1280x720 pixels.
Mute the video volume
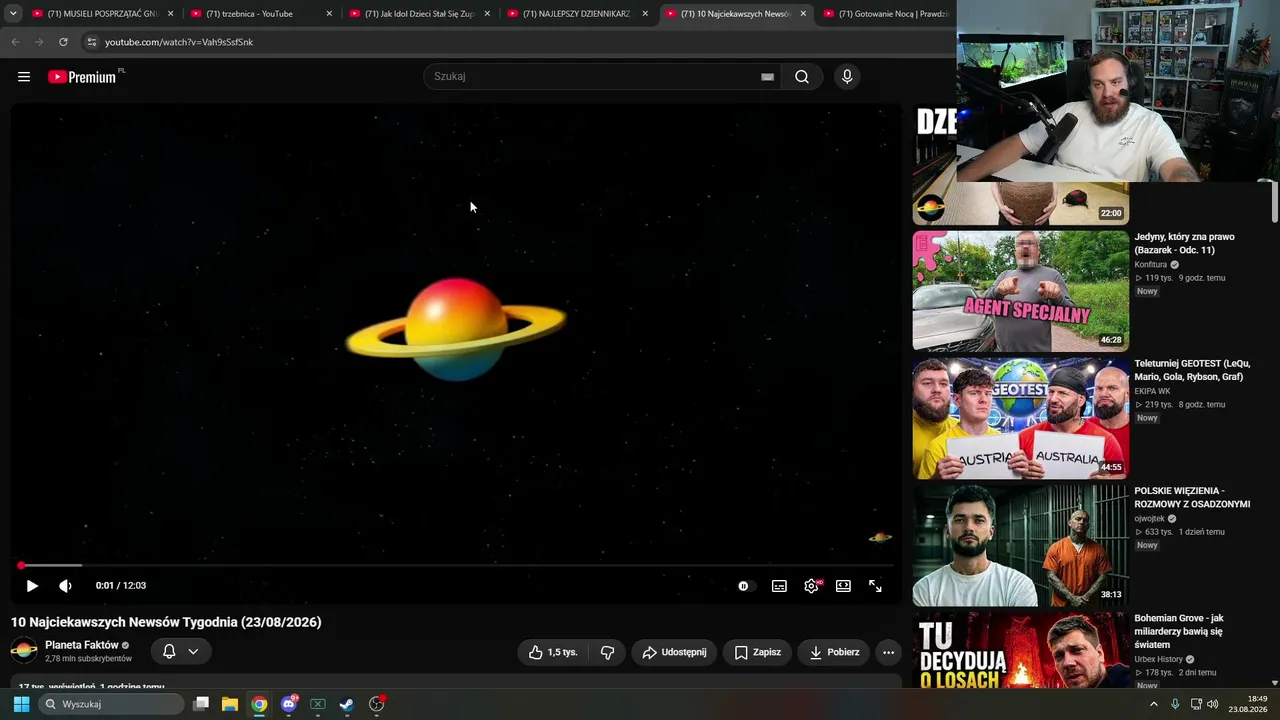click(65, 586)
